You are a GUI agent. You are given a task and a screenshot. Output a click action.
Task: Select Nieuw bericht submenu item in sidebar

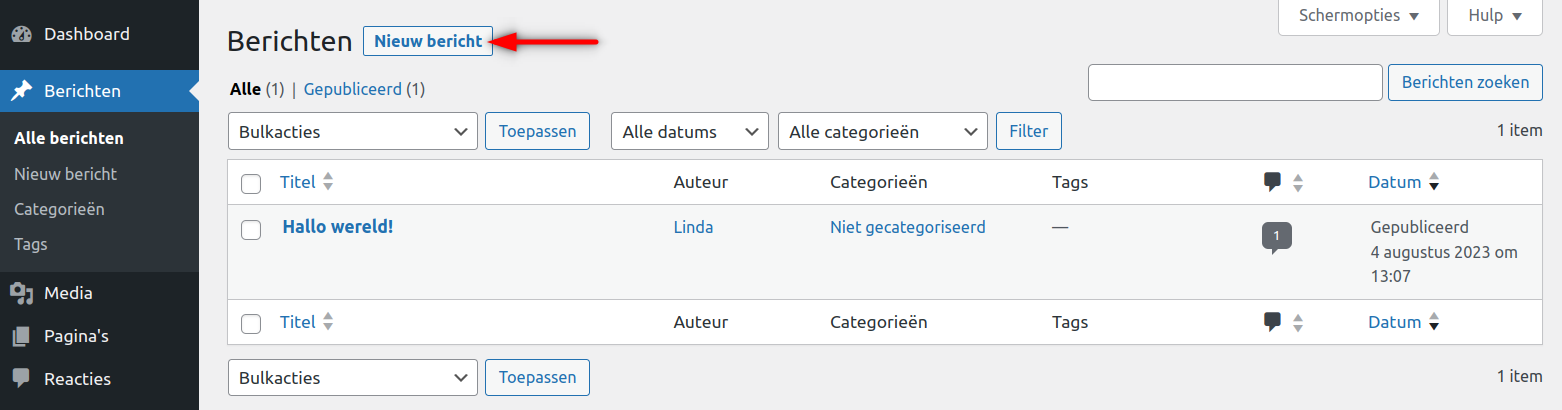coord(66,174)
